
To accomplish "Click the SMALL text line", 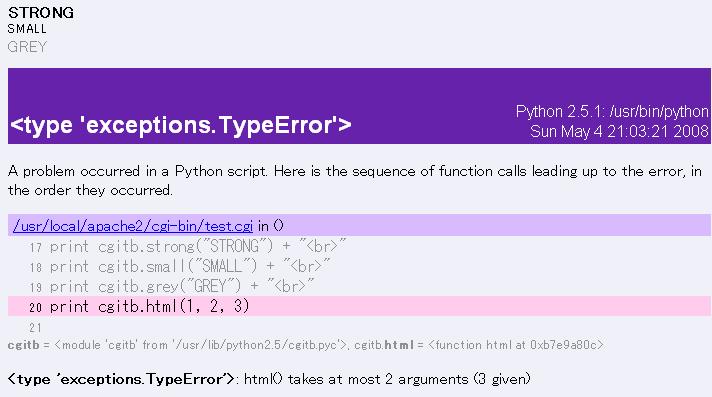I will coord(27,29).
